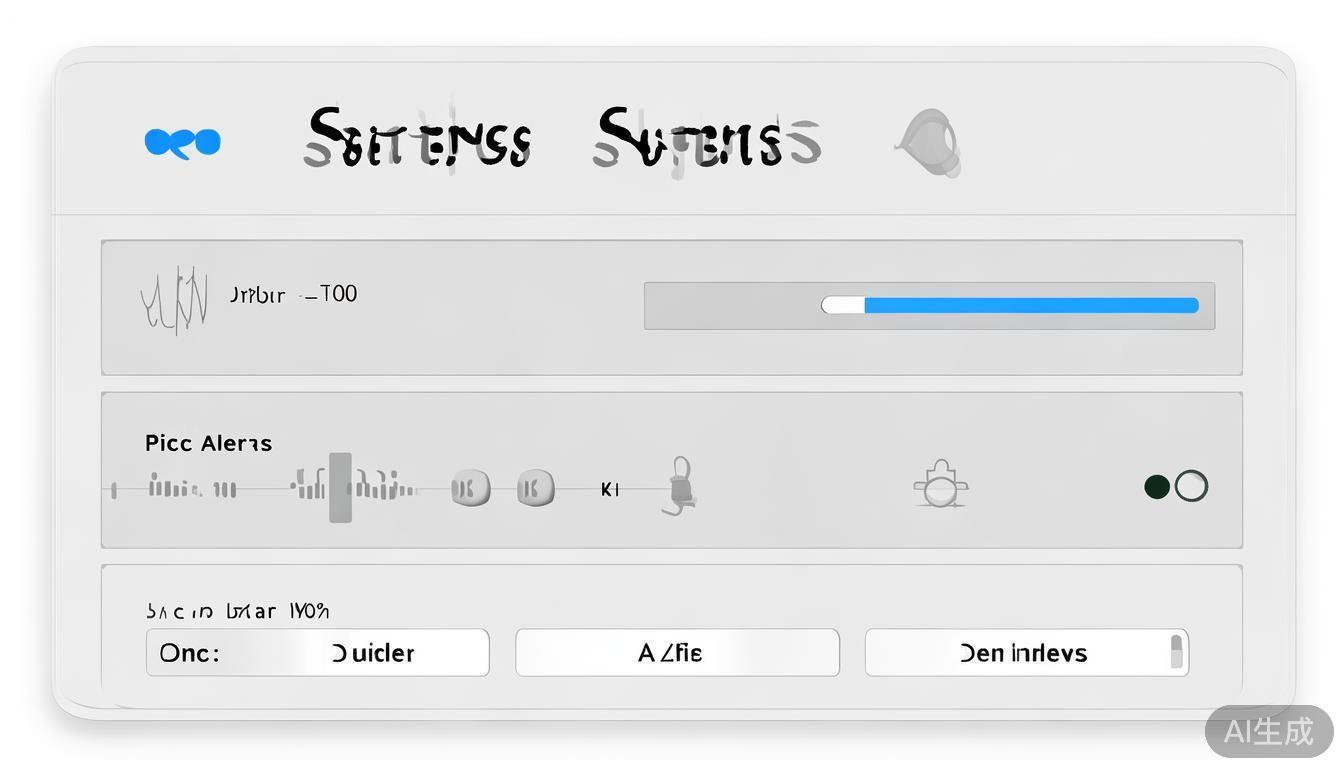1344x768 pixels.
Task: Click the gray marker on alert waveform
Action: coord(341,487)
